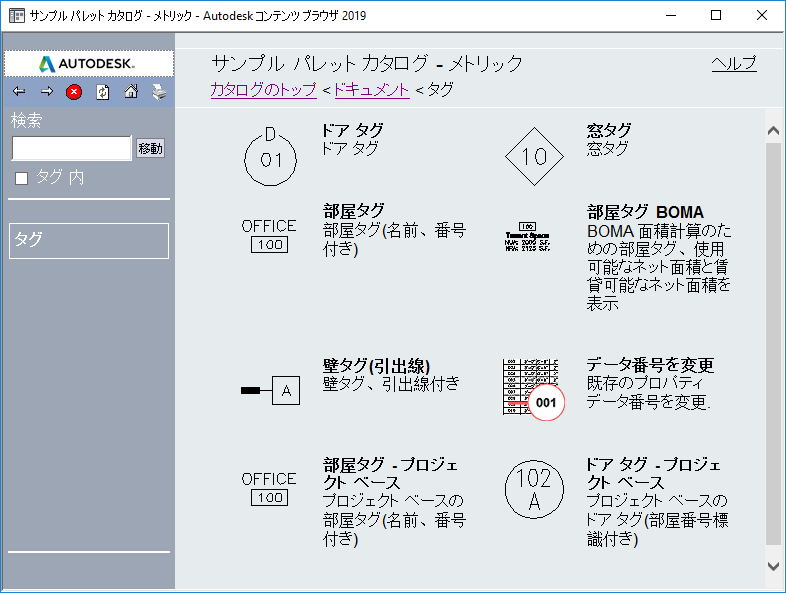Click the scroll down arrow
Image resolution: width=786 pixels, height=593 pixels.
pos(773,566)
